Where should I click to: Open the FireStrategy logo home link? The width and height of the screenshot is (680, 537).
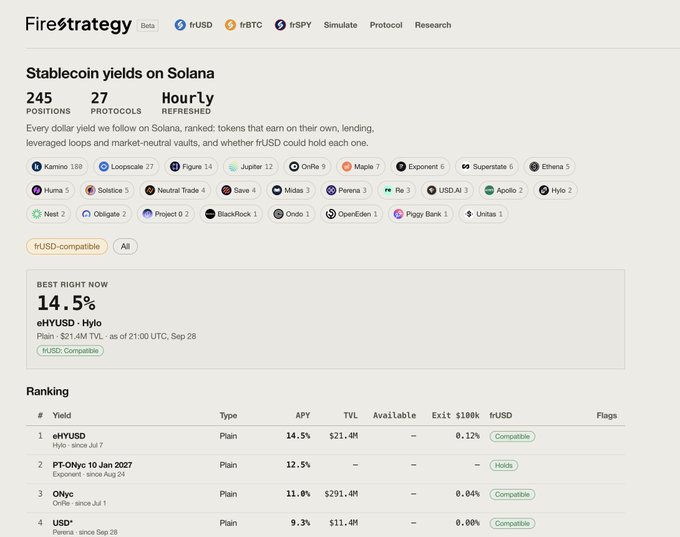pyautogui.click(x=78, y=25)
